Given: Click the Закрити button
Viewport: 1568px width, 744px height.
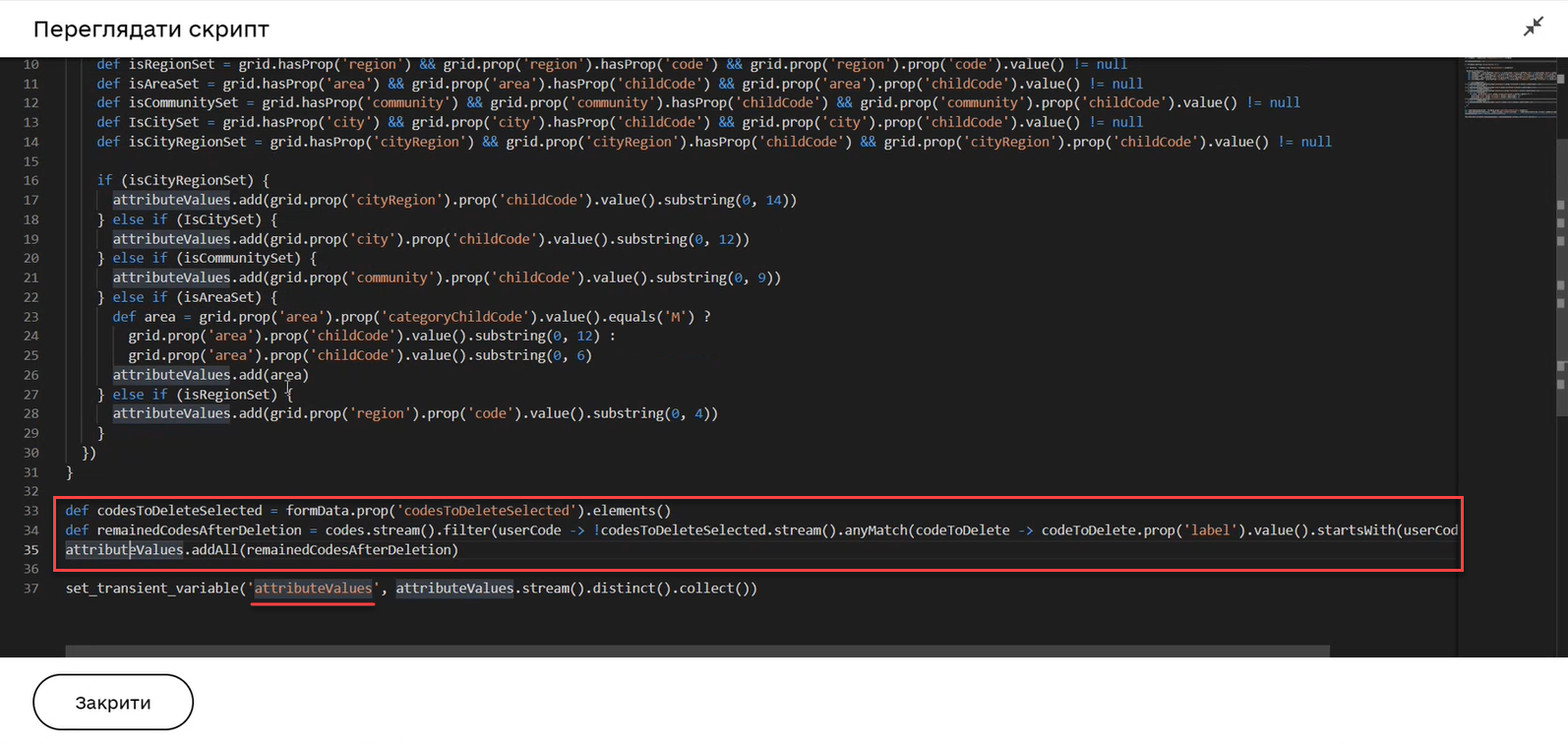Looking at the screenshot, I should (113, 703).
